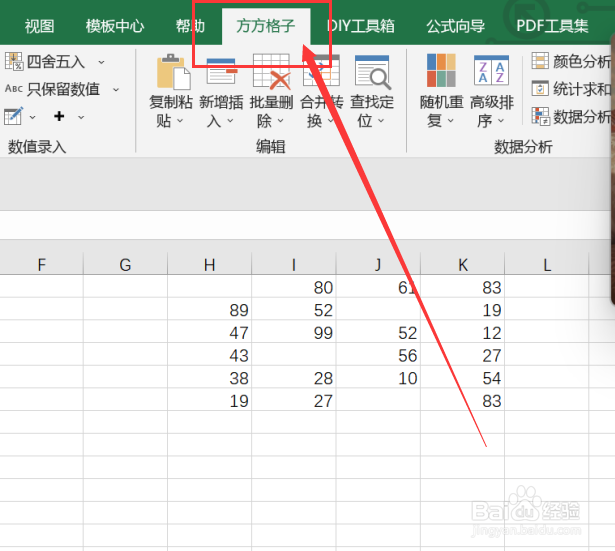Expand the dropdown next to plus icon
Viewport: 615px width, 551px height.
click(81, 117)
